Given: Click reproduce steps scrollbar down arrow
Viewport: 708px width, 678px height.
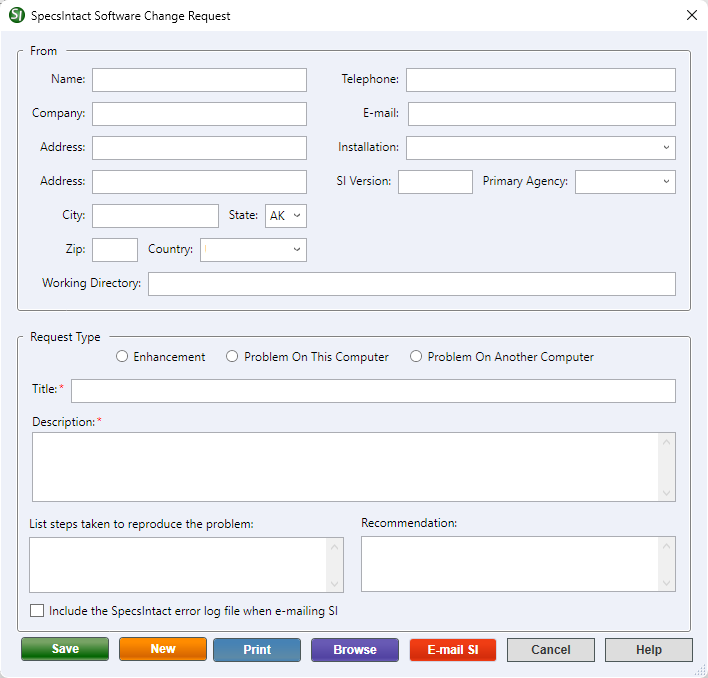Looking at the screenshot, I should [335, 584].
